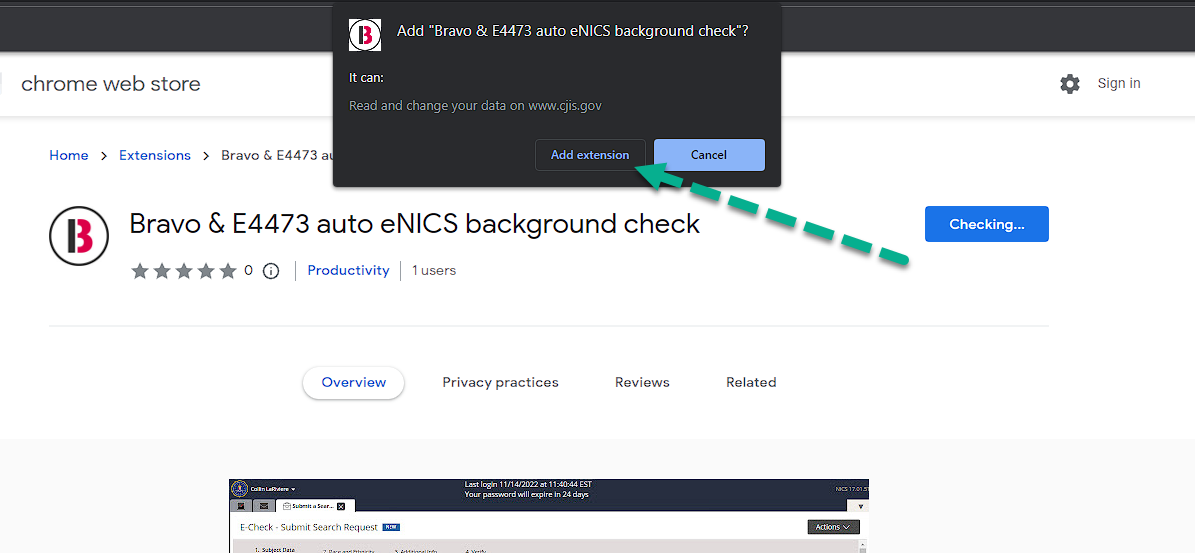
Task: Switch to the Privacy practices tab
Action: [500, 382]
